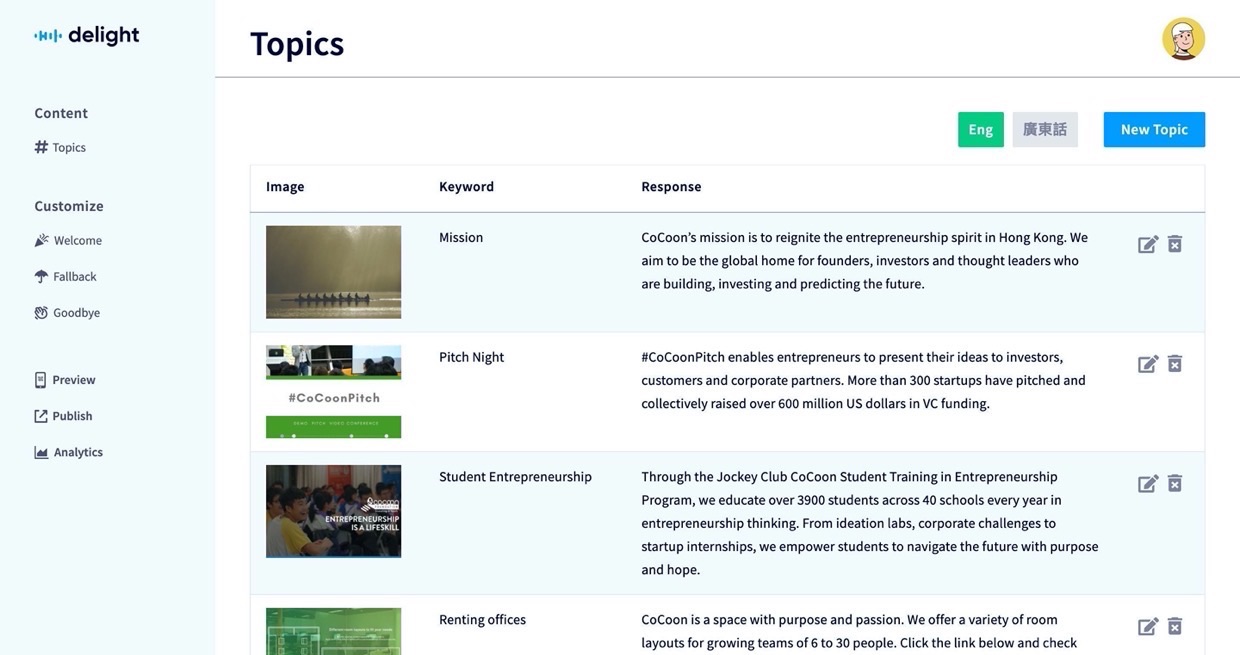Delete the Student Entrepreneurship topic
Viewport: 1240px width, 655px height.
[1175, 484]
